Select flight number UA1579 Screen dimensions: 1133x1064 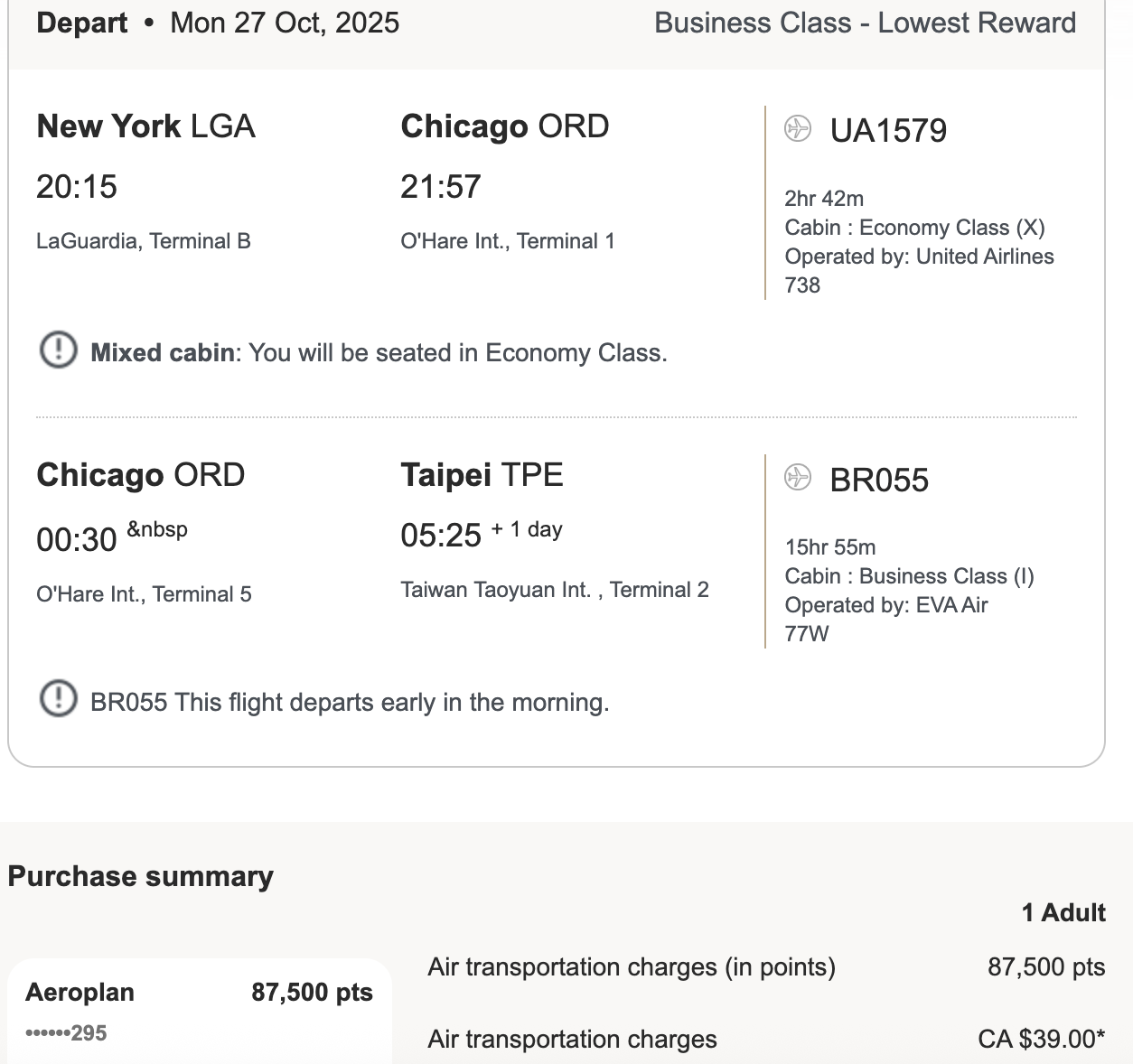(888, 131)
